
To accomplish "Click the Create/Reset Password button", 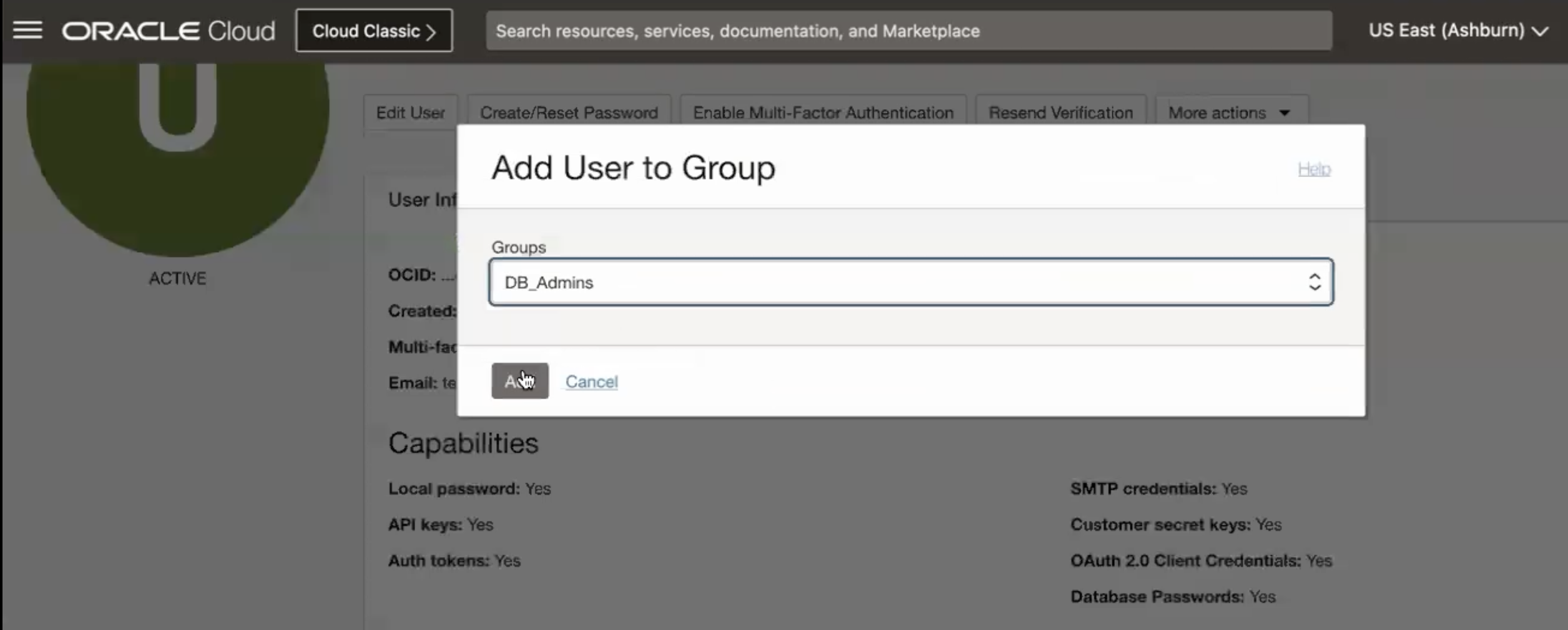I will coord(569,112).
